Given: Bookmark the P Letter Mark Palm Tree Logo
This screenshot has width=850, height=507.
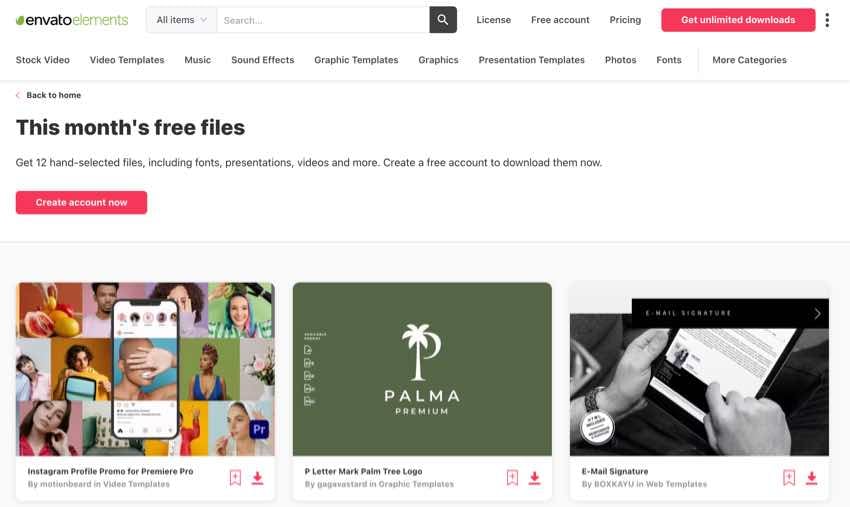Looking at the screenshot, I should click(x=512, y=478).
